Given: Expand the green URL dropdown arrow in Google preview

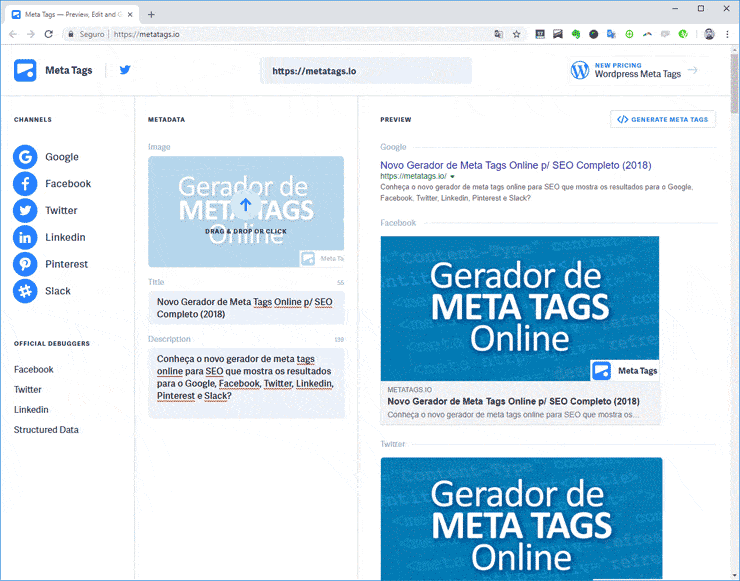Looking at the screenshot, I should point(452,177).
